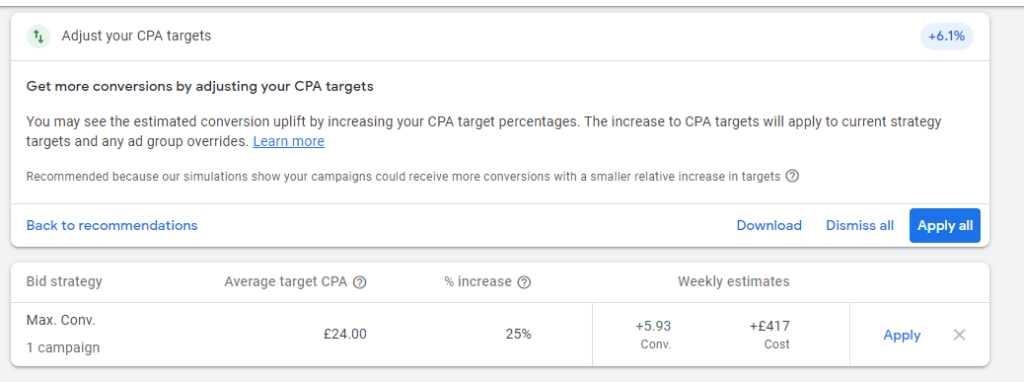The height and width of the screenshot is (382, 1024).
Task: Go back to recommendations
Action: tap(112, 225)
